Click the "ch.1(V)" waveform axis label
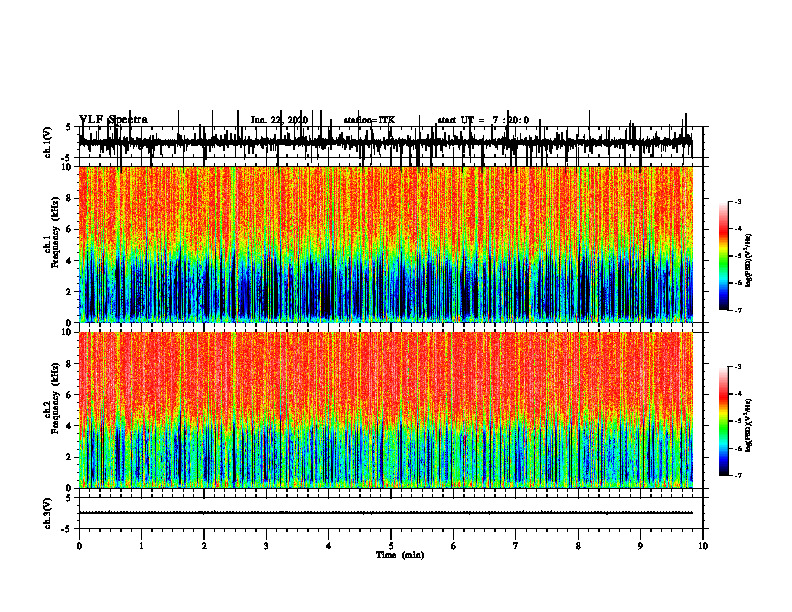The width and height of the screenshot is (792, 612). pyautogui.click(x=48, y=142)
